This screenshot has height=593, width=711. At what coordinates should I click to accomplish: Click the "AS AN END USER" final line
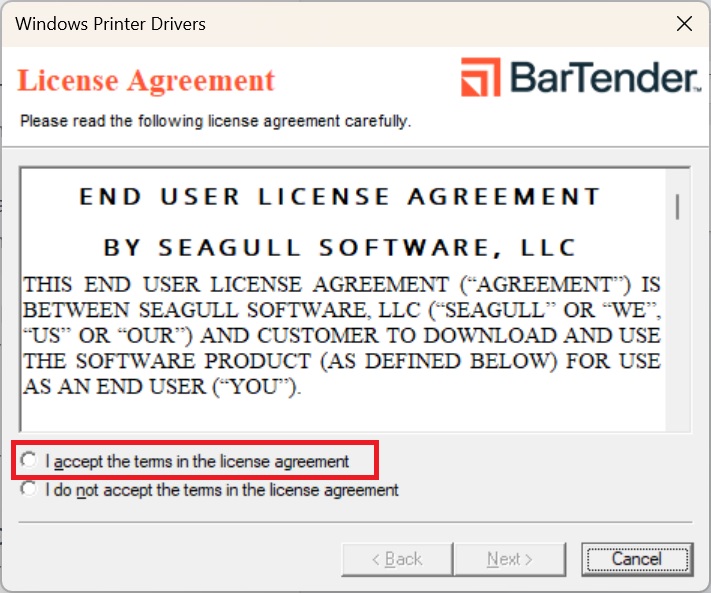point(162,386)
